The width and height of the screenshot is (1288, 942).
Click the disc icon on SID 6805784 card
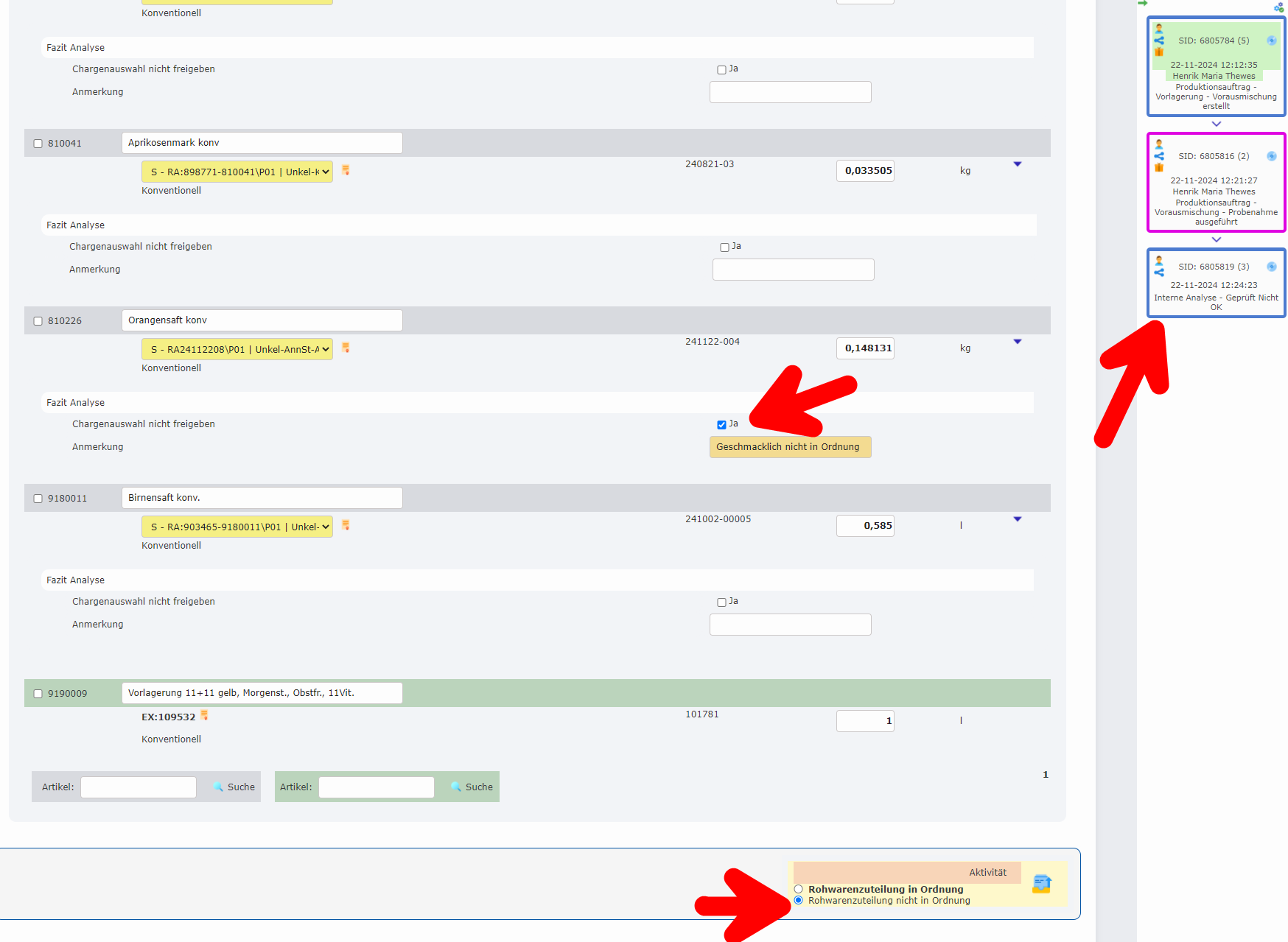pyautogui.click(x=1271, y=41)
